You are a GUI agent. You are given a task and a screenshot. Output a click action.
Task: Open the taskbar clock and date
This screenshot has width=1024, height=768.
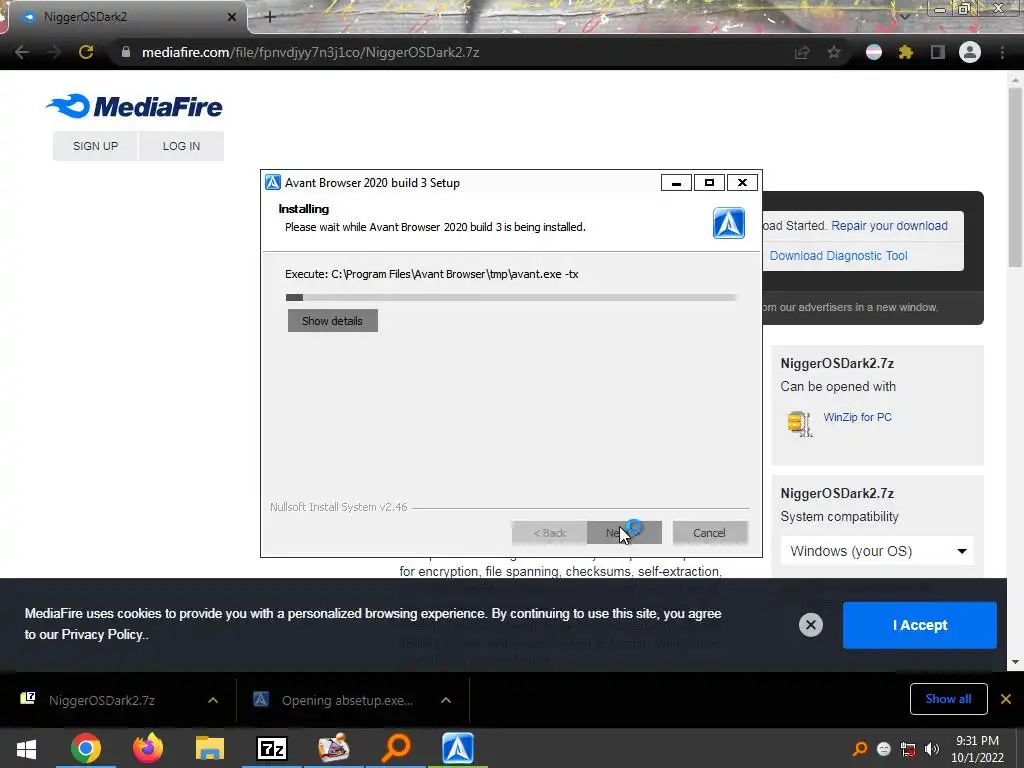pos(977,749)
